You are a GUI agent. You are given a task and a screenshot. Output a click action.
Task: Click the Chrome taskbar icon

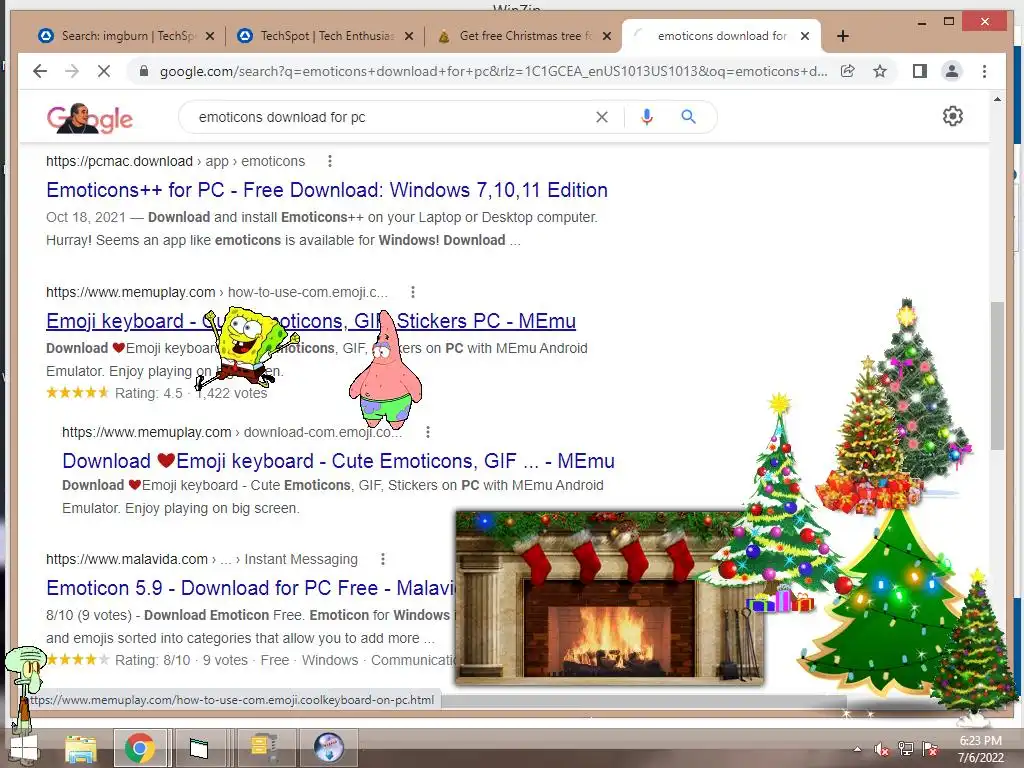tap(140, 748)
